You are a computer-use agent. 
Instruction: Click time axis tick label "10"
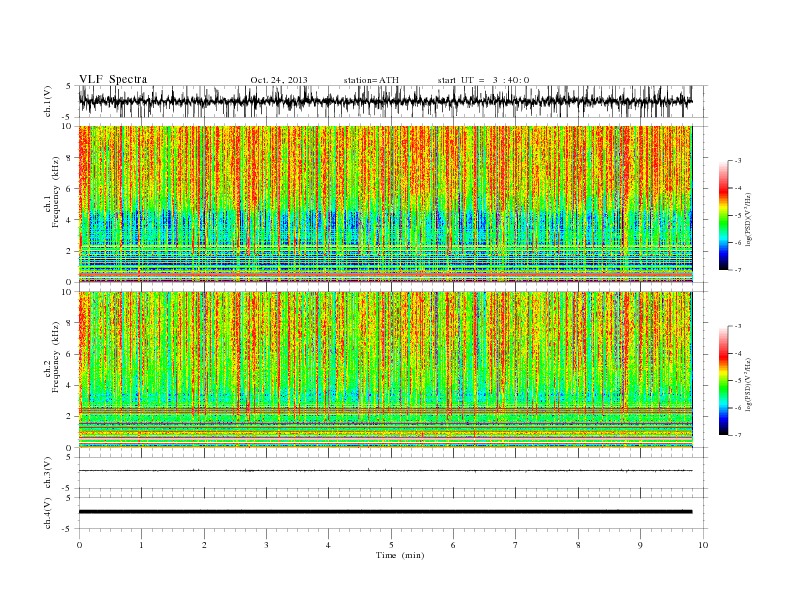click(703, 545)
